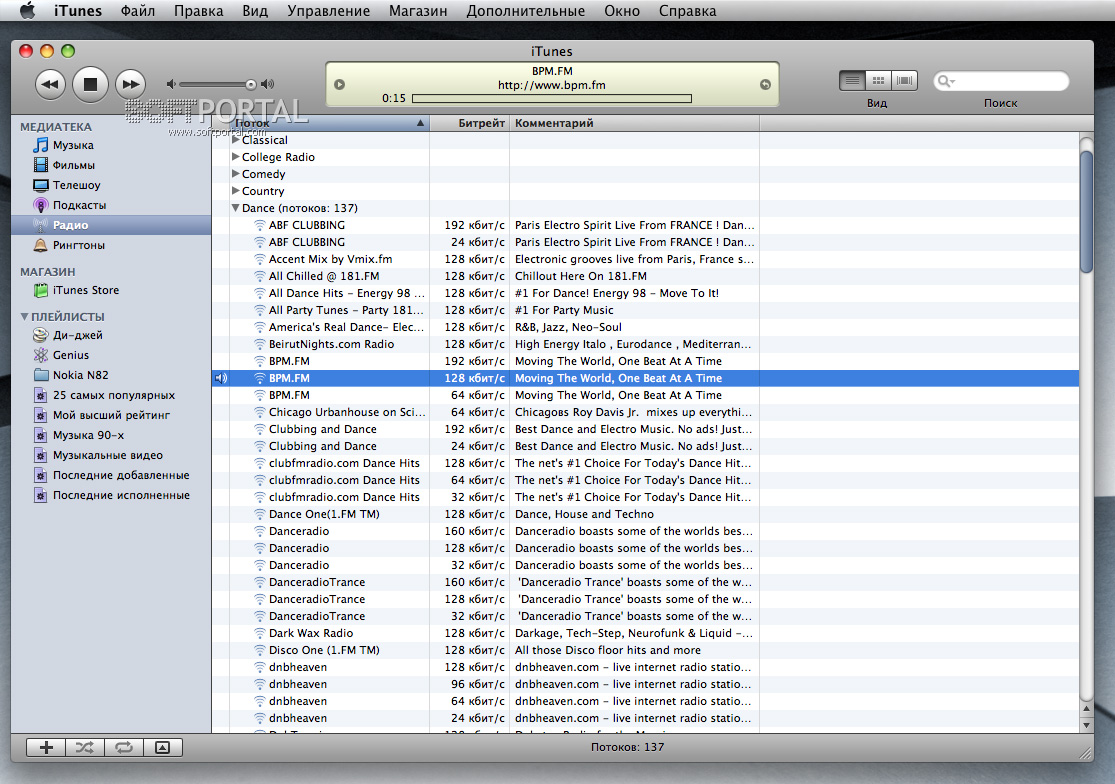Click the stream progress bar
This screenshot has height=784, width=1115.
pyautogui.click(x=552, y=99)
